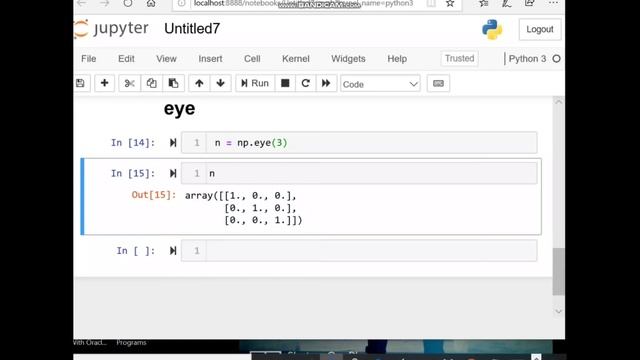Click the Out[15] output prompt
Viewport: 640px width, 360px height.
[153, 195]
